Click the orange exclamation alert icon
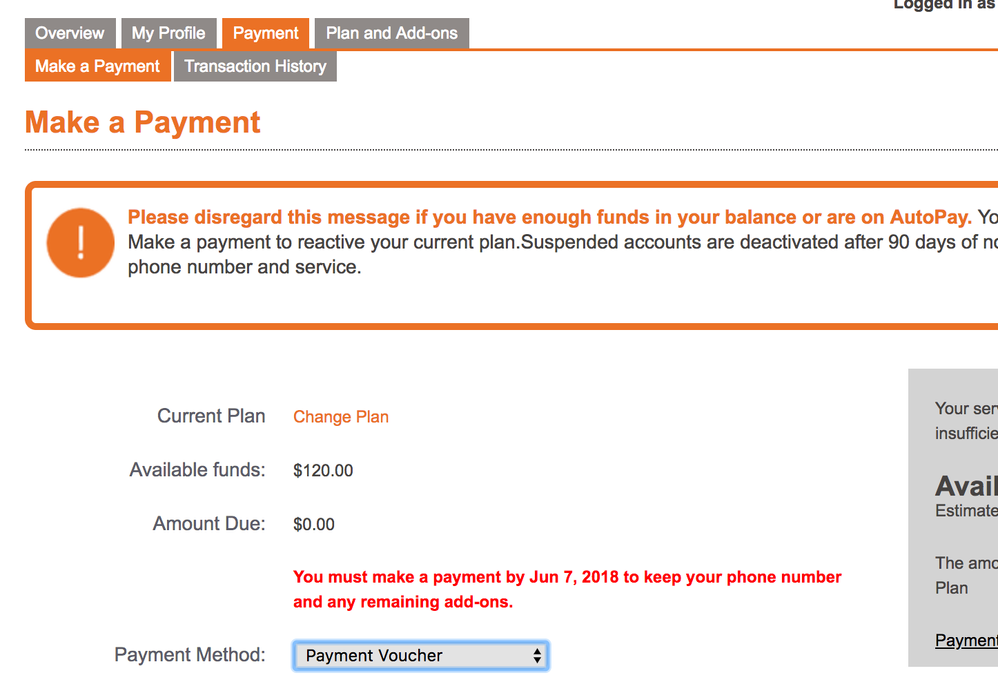This screenshot has height=689, width=998. (x=80, y=243)
